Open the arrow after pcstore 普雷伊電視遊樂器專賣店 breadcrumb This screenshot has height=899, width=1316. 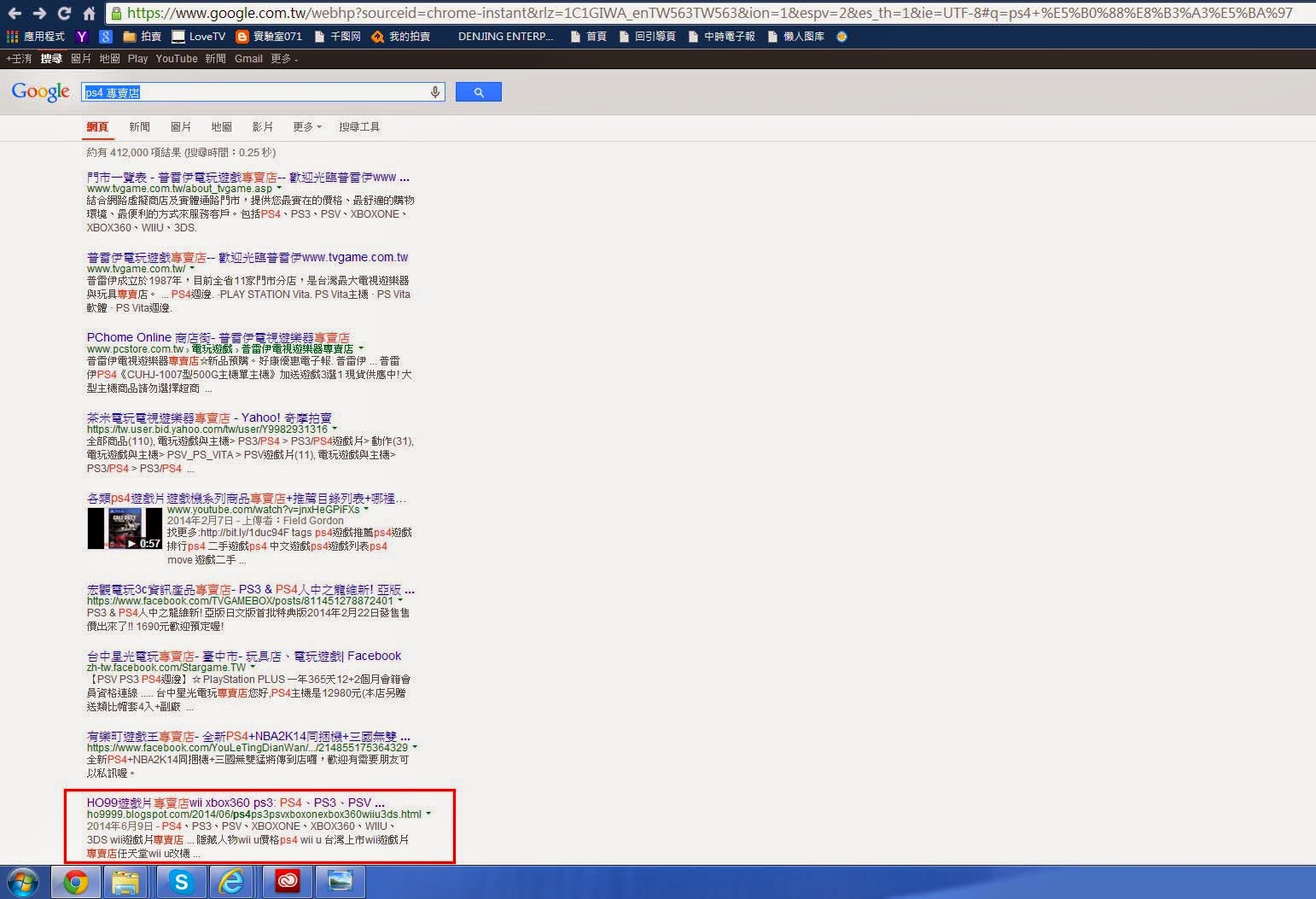pos(361,349)
